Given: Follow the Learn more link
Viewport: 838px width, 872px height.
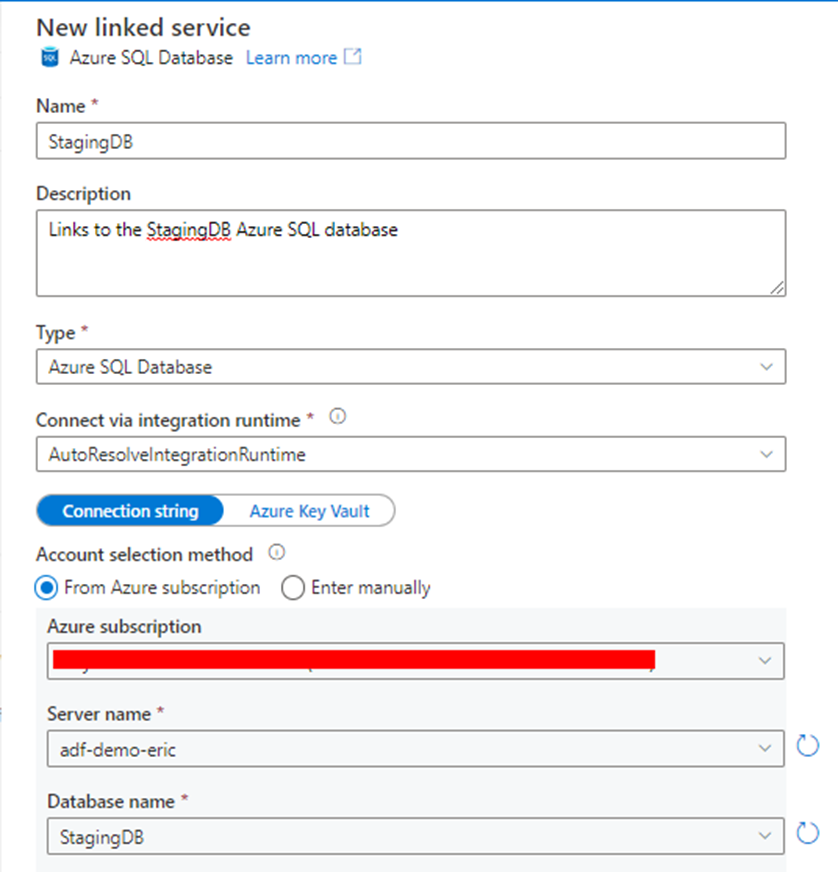Looking at the screenshot, I should (x=291, y=58).
